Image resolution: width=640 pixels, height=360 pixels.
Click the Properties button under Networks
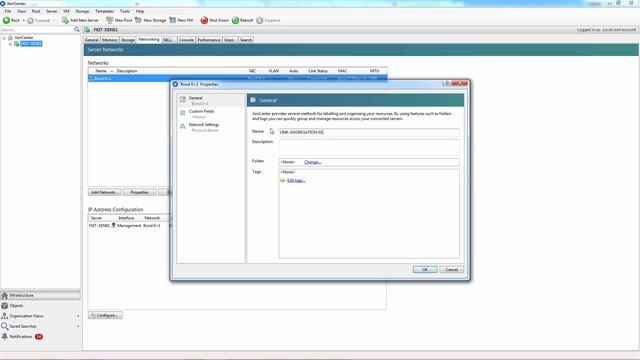(139, 192)
